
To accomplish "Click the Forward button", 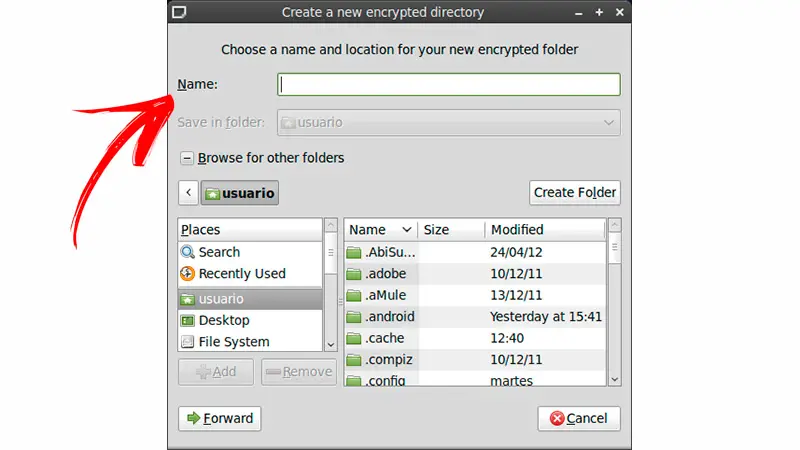I will [220, 419].
